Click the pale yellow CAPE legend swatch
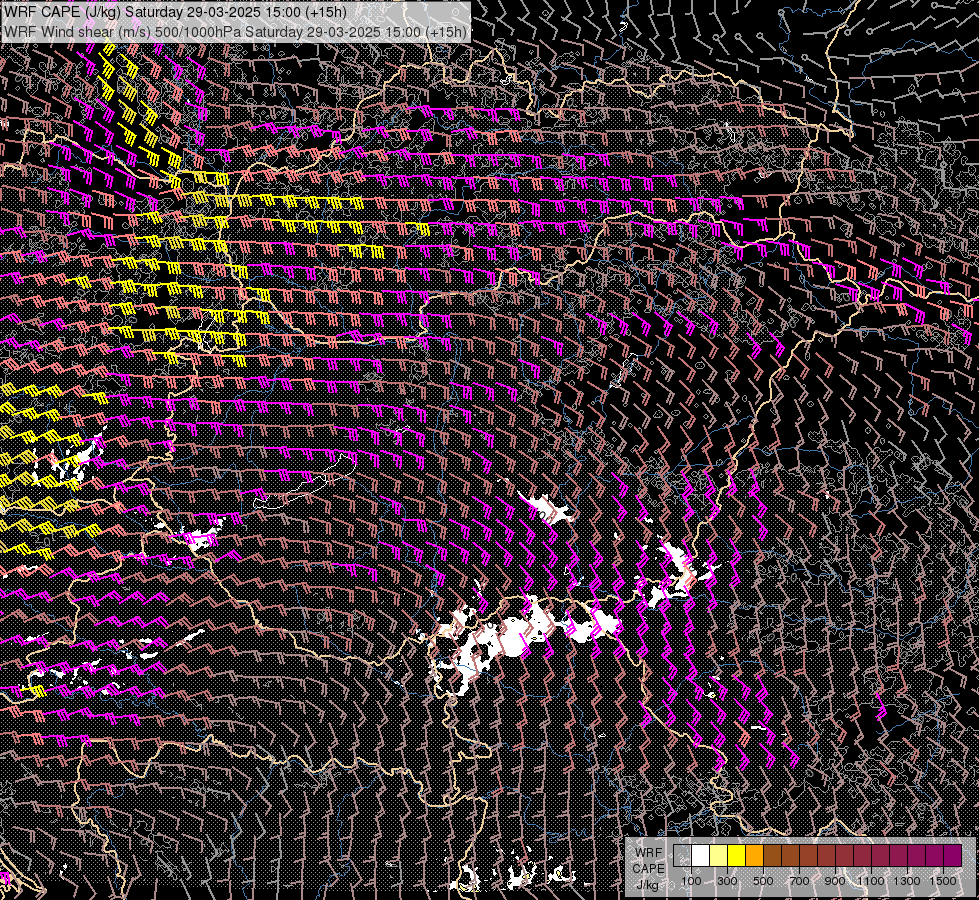Screen dimensions: 979x900 pos(719,856)
